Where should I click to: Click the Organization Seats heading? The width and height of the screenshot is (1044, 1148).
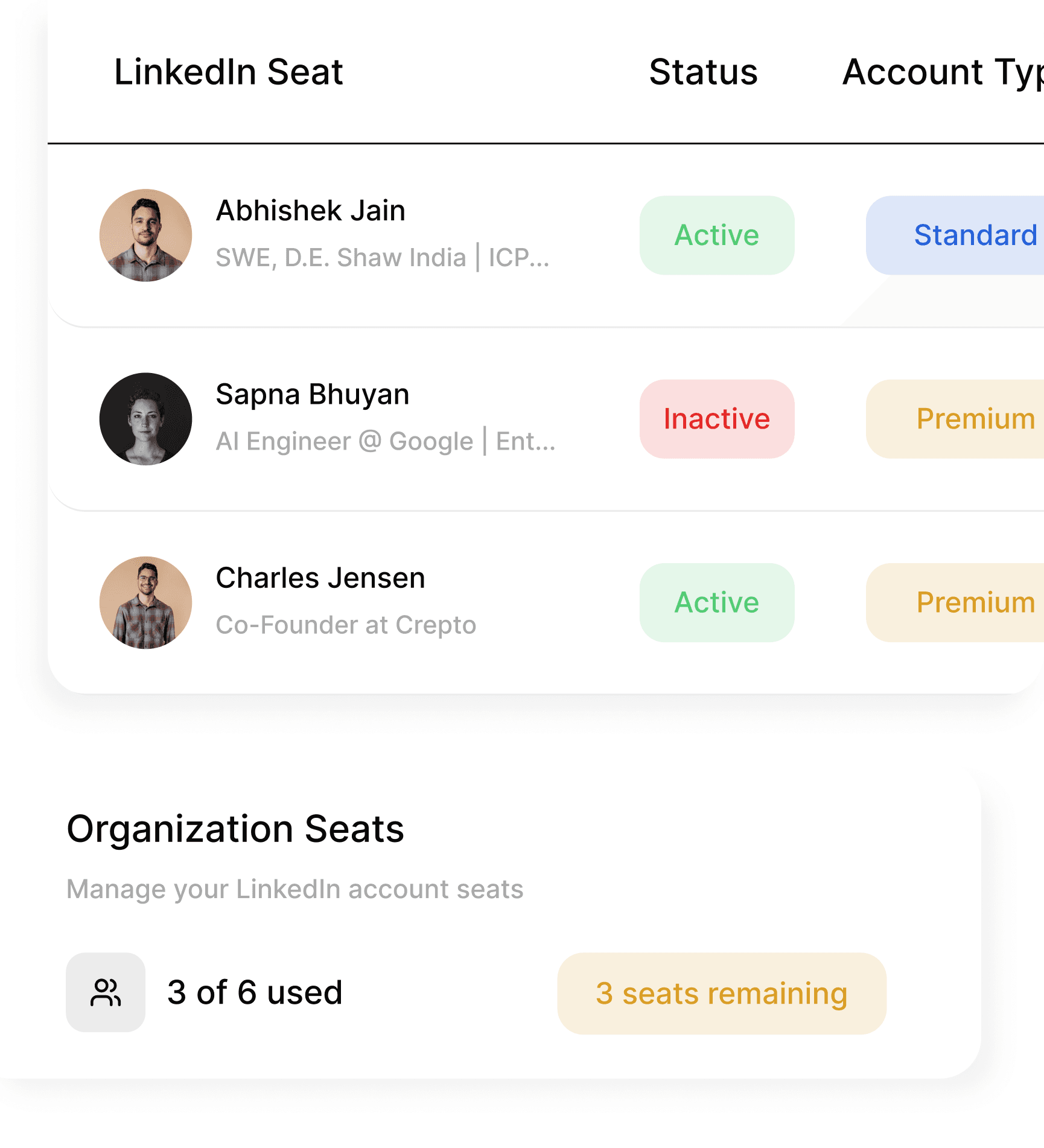coord(235,829)
